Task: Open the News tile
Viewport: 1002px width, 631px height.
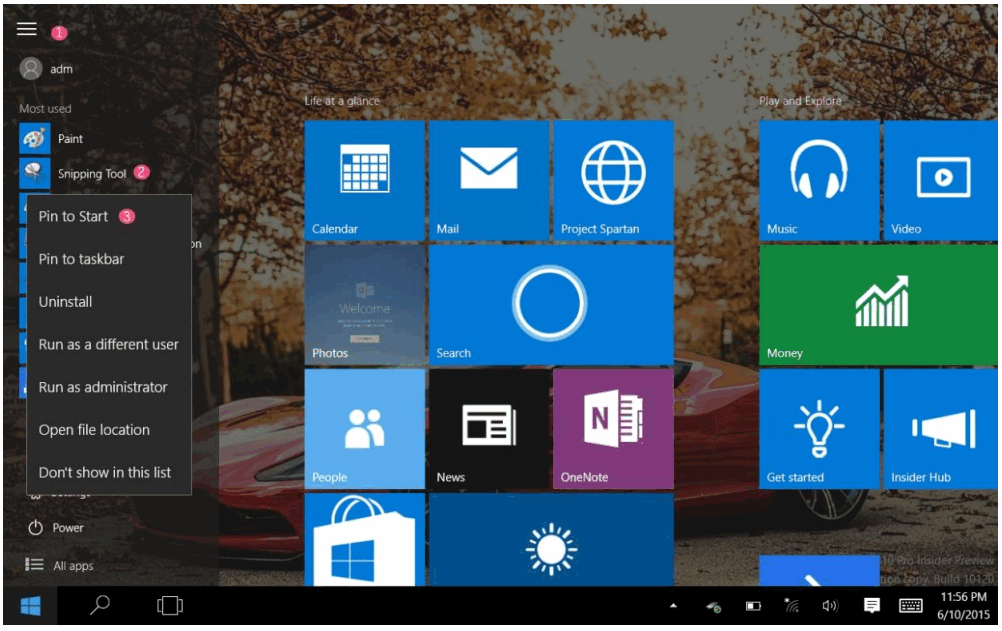Action: pyautogui.click(x=488, y=428)
